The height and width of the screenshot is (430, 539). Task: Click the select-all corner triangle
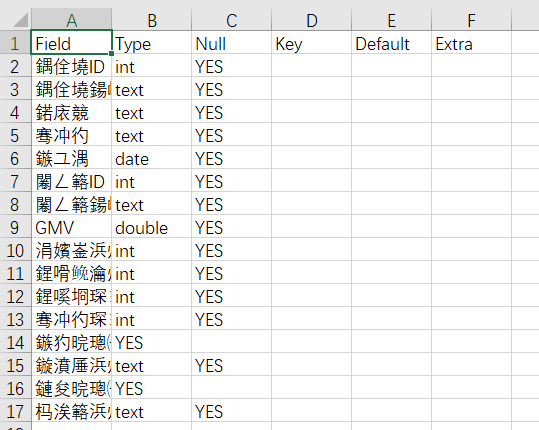pos(21,20)
